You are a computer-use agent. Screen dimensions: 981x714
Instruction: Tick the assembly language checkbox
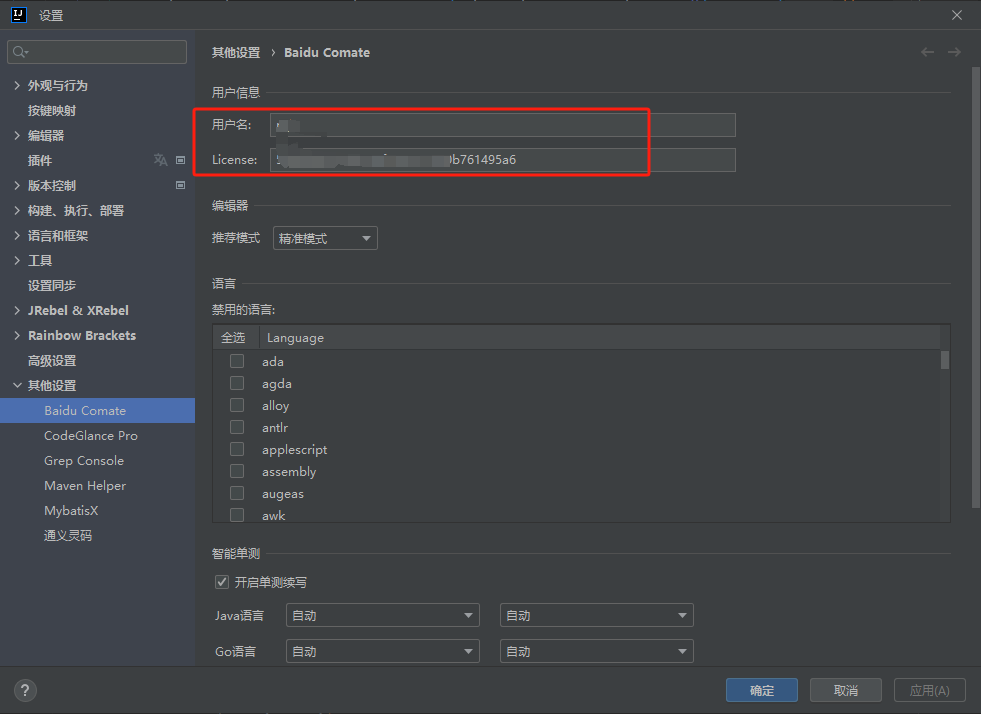[x=237, y=471]
